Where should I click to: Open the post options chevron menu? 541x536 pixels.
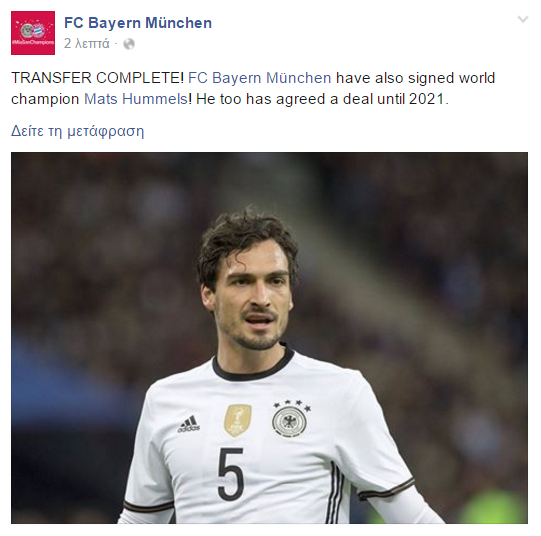[523, 19]
